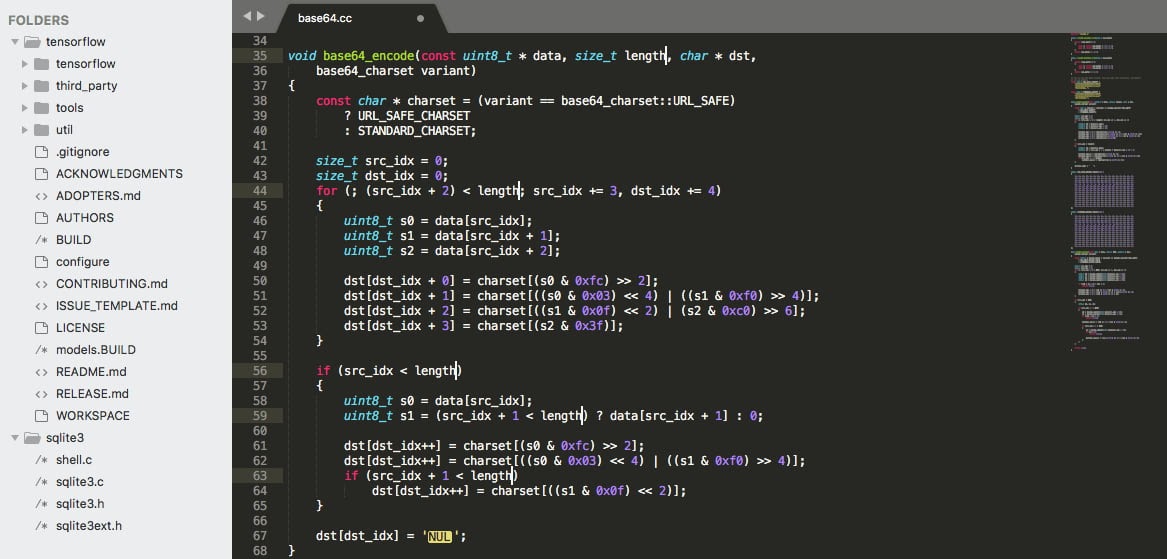Click URL_SAFE_CHARSET on line 39
Image resolution: width=1167 pixels, height=559 pixels.
pos(414,116)
